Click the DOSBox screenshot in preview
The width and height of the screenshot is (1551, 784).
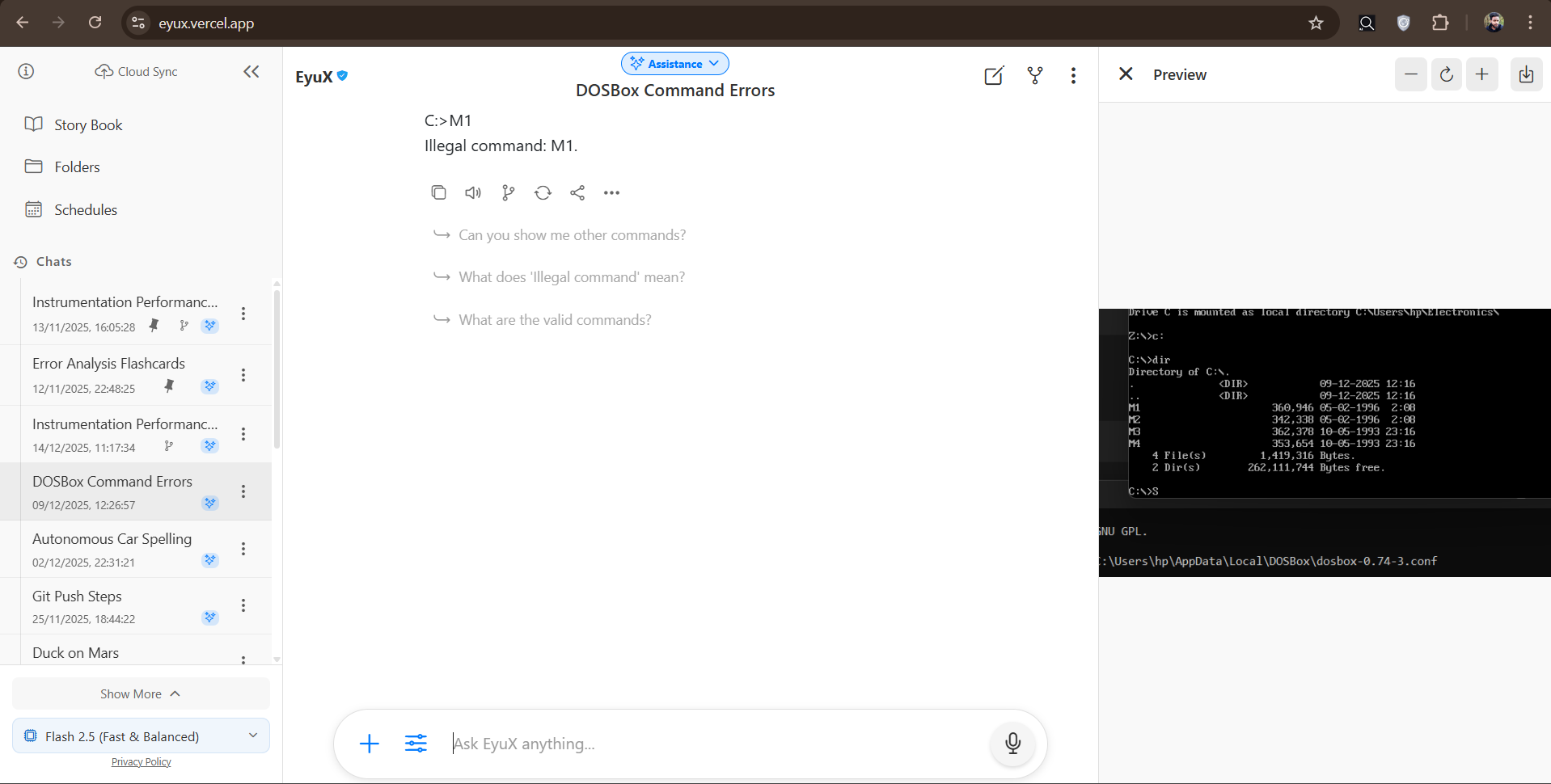[x=1325, y=443]
